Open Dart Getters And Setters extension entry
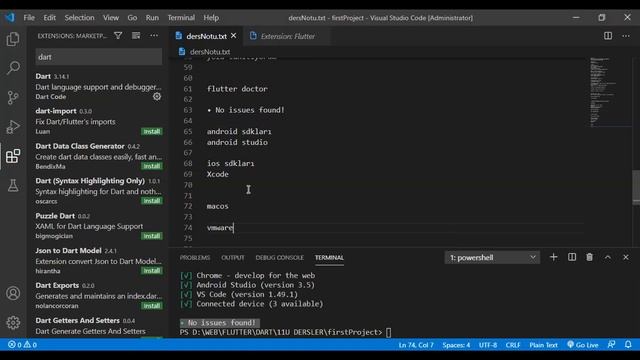This screenshot has width=640, height=360. tap(98, 326)
